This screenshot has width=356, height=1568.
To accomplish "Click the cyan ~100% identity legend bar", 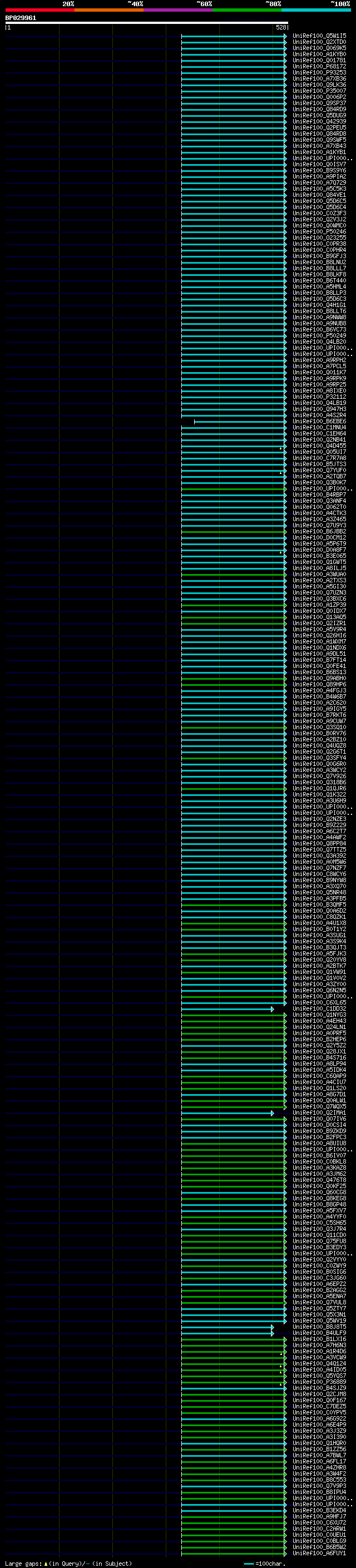I will tap(316, 10).
